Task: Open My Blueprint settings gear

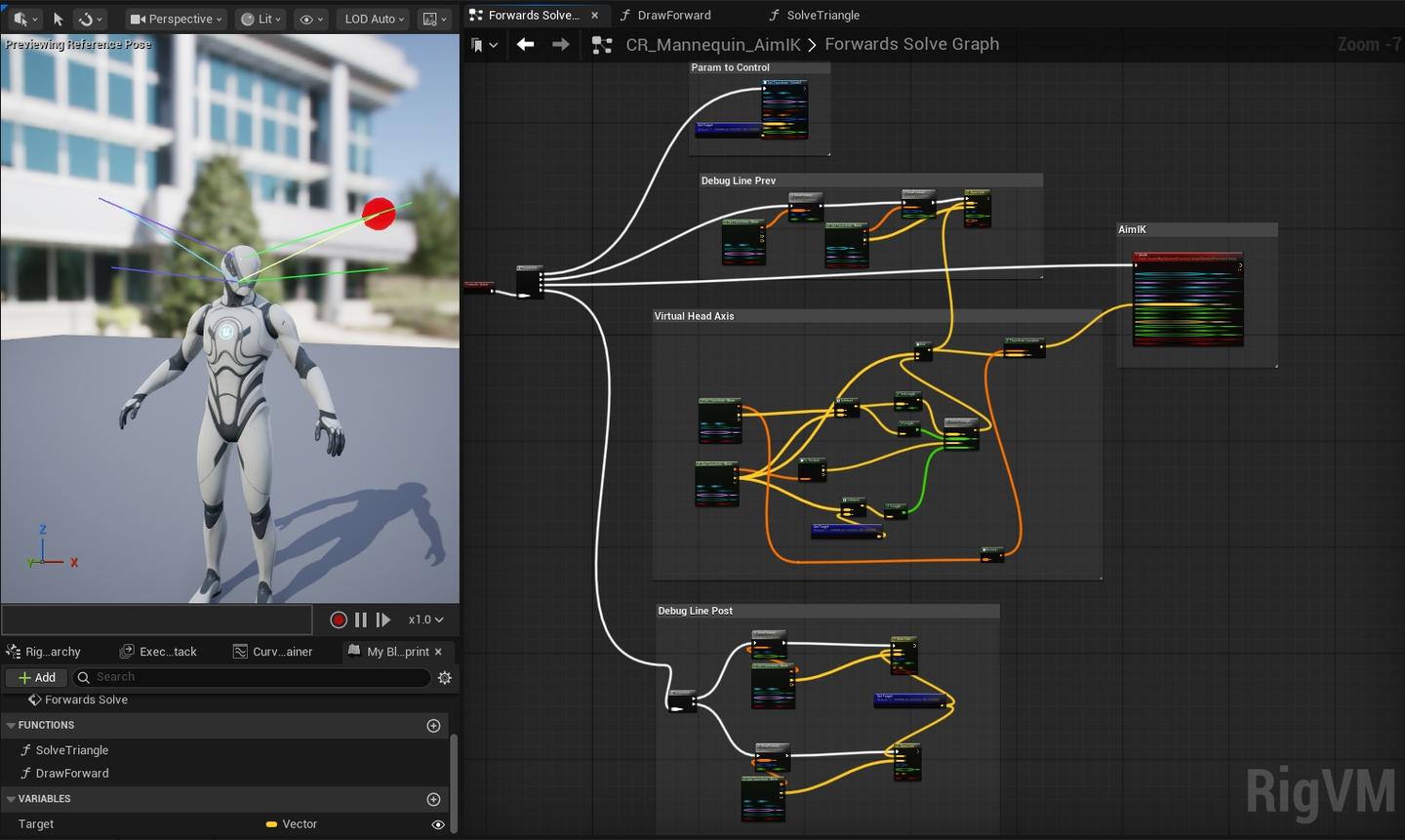Action: tap(445, 677)
